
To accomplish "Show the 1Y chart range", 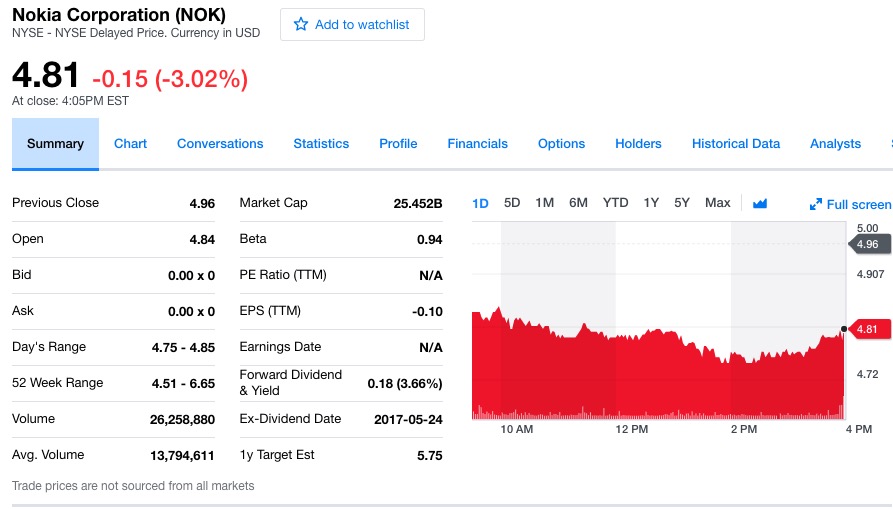I will tap(651, 203).
